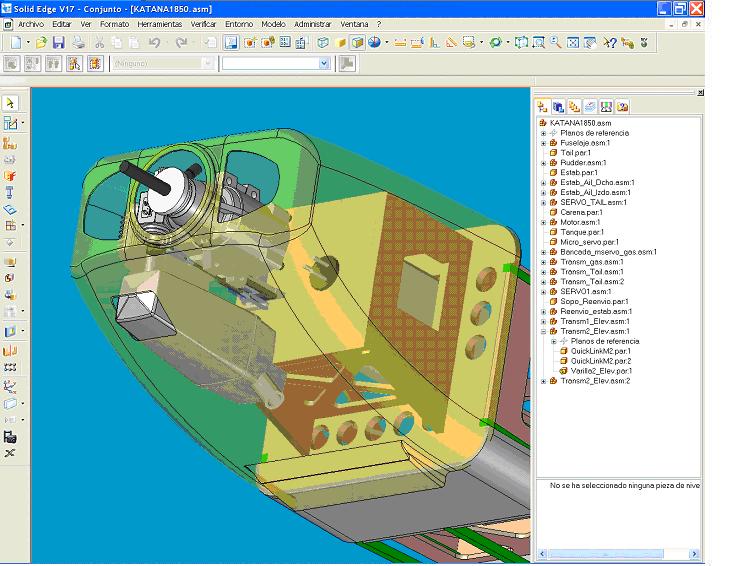This screenshot has height=566, width=735.
Task: Click the Help question mark icon
Action: coord(610,43)
